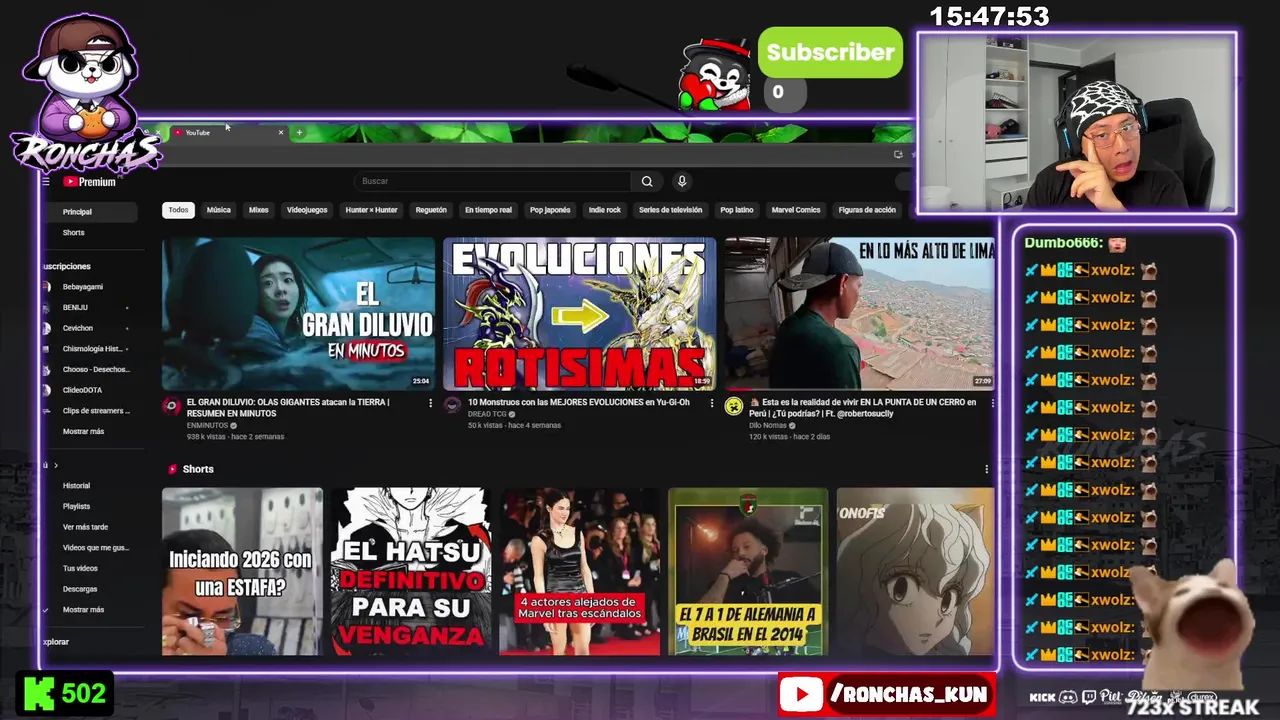This screenshot has width=1280, height=720.
Task: Select the Pop latino chip
Action: click(x=737, y=210)
